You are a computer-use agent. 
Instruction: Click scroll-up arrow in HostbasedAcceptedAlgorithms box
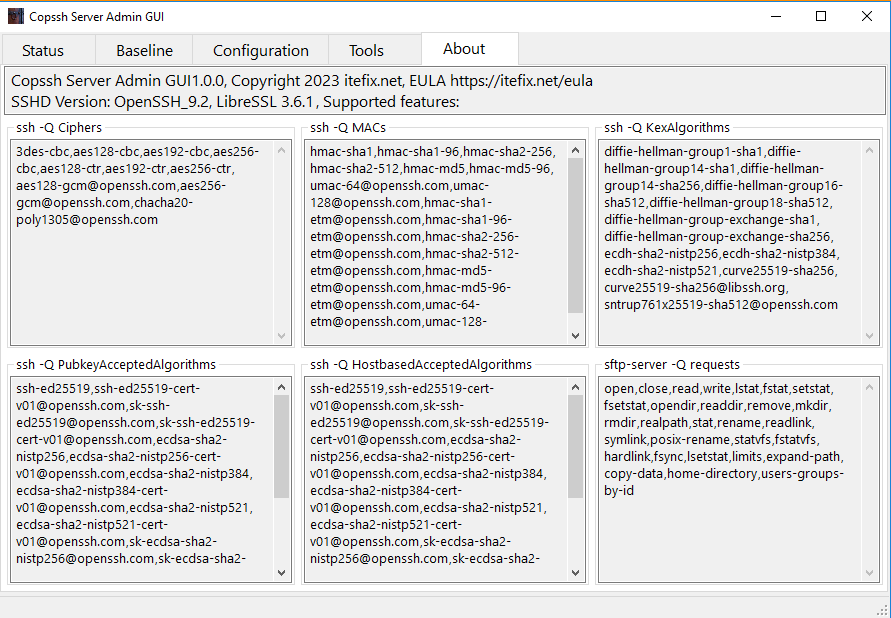(x=576, y=387)
